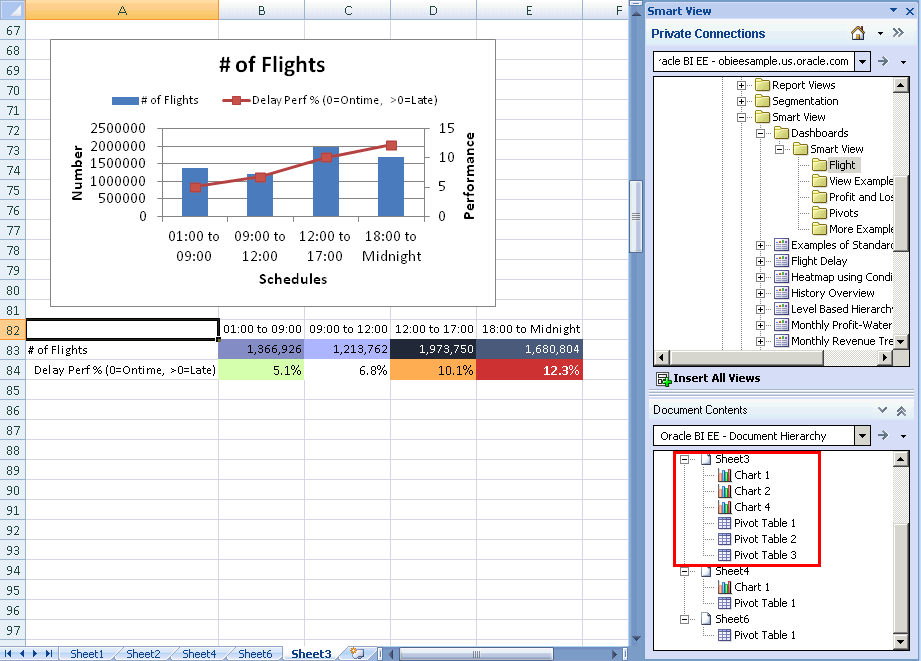Image resolution: width=921 pixels, height=661 pixels.
Task: Select Pivot Table 1 under Sheet6
Action: coord(765,635)
